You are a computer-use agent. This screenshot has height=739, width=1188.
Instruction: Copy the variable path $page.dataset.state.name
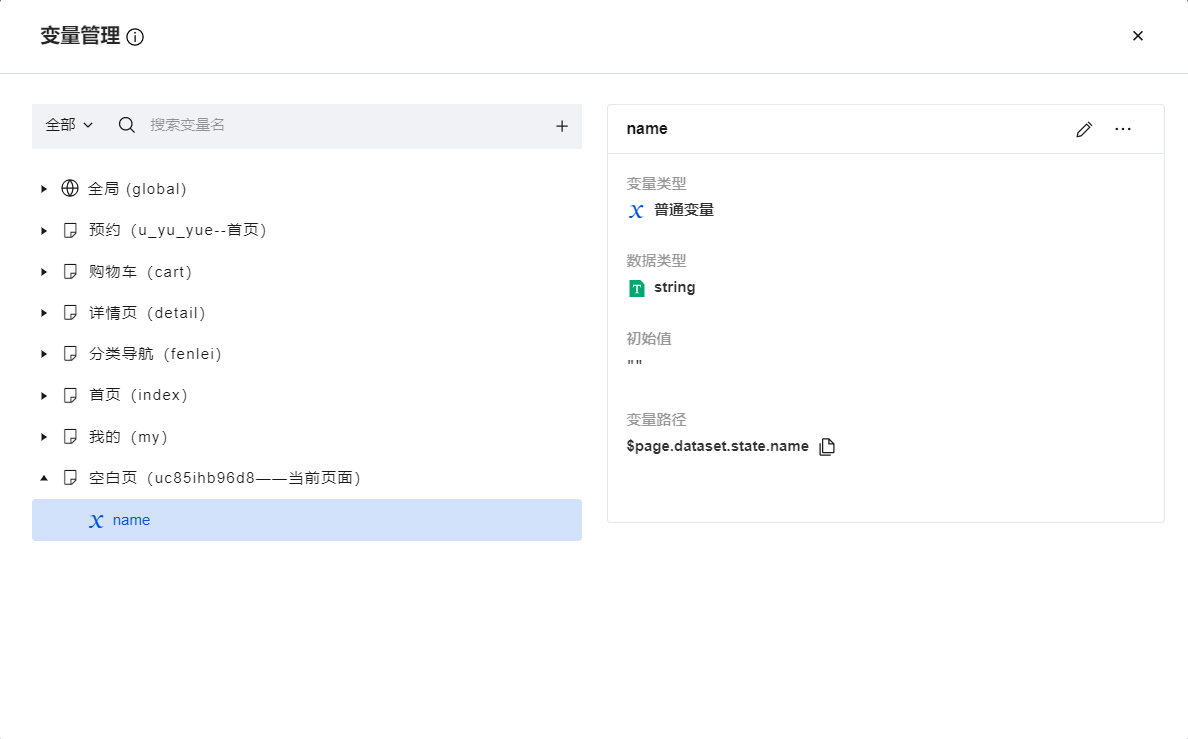[x=827, y=446]
